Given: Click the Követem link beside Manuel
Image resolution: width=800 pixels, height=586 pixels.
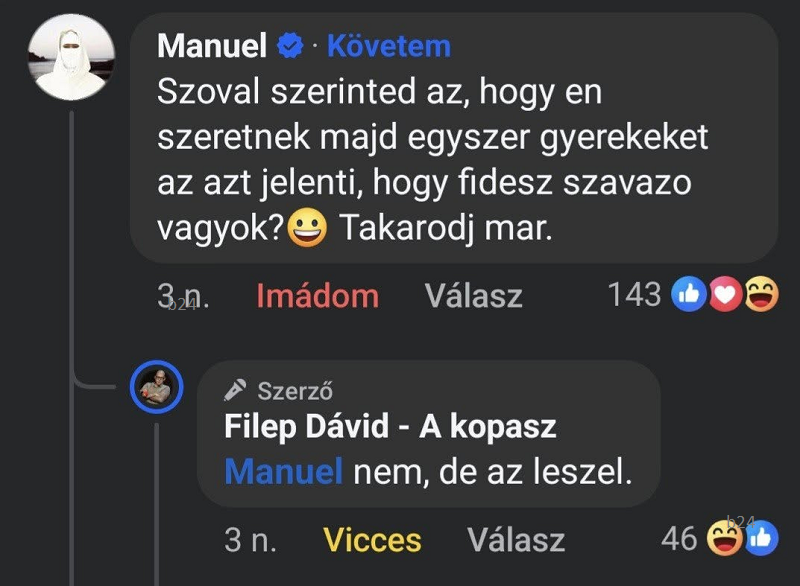Looking at the screenshot, I should (389, 46).
